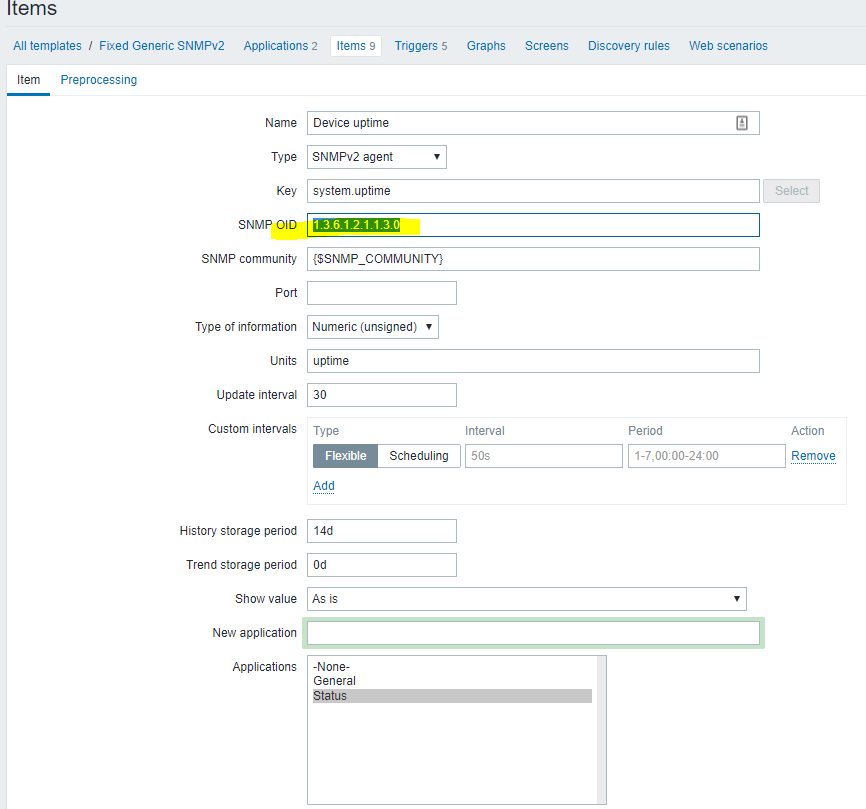Open the Discovery rules section

pyautogui.click(x=628, y=45)
